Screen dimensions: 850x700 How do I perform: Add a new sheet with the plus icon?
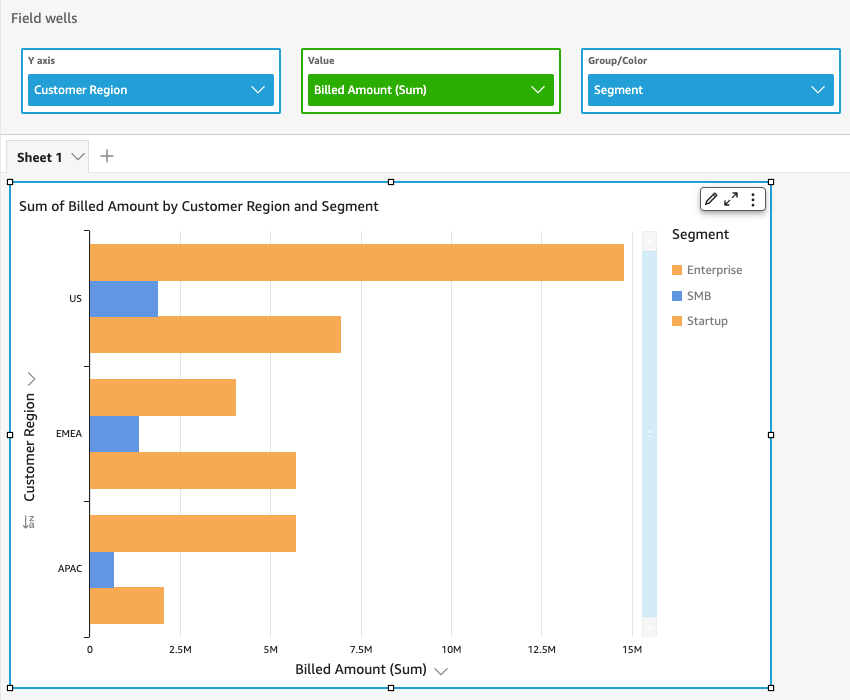tap(108, 157)
